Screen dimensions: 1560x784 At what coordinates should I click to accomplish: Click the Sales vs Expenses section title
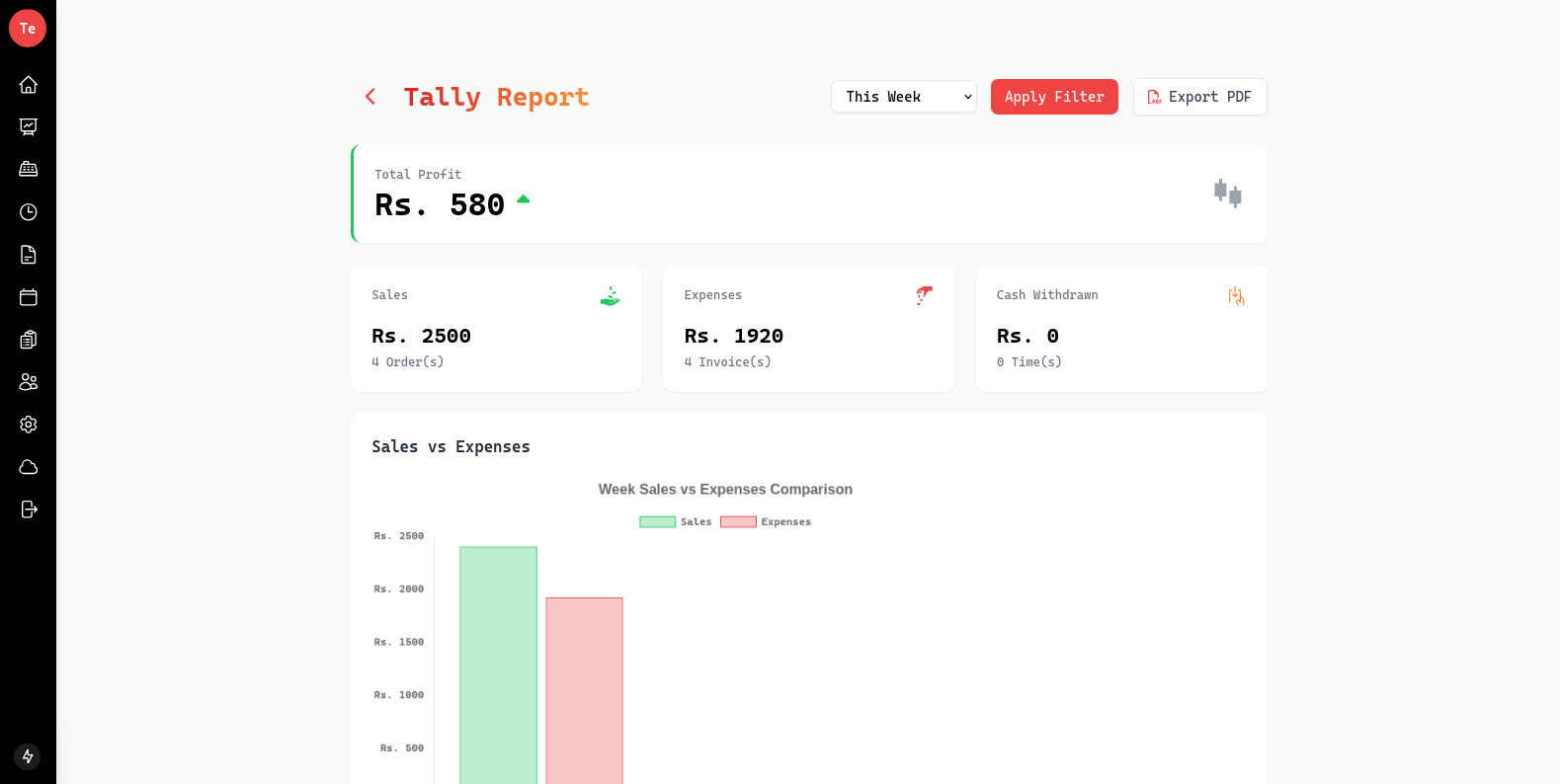pyautogui.click(x=451, y=447)
